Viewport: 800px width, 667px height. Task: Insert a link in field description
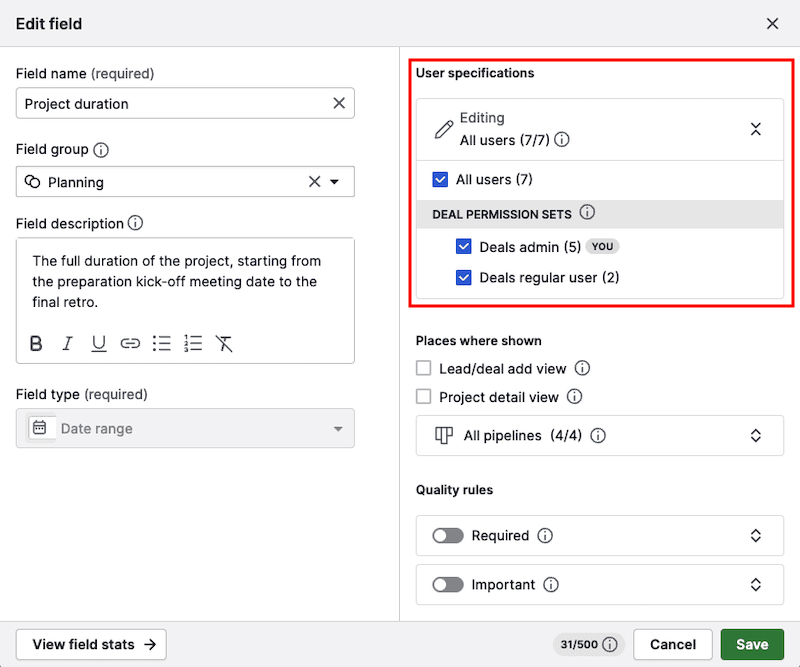point(130,344)
